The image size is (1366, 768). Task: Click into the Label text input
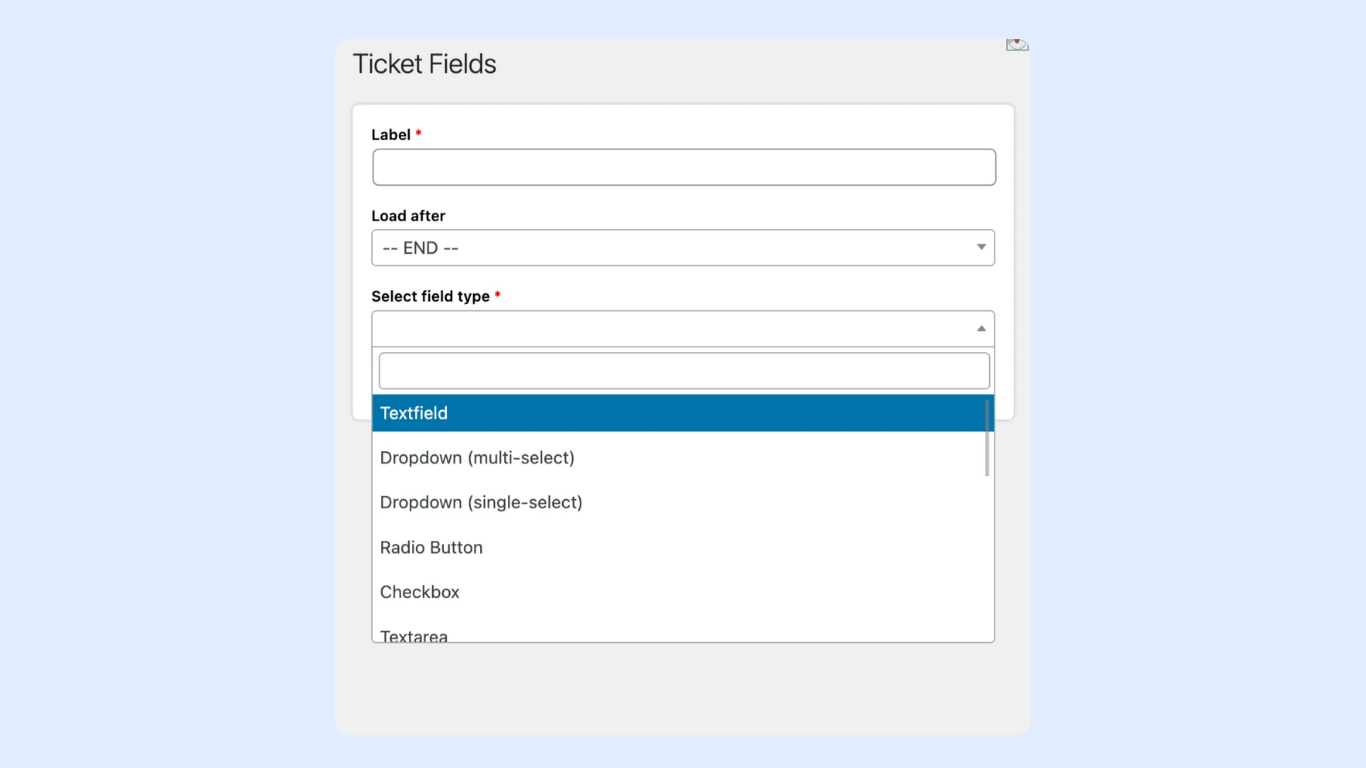point(684,168)
